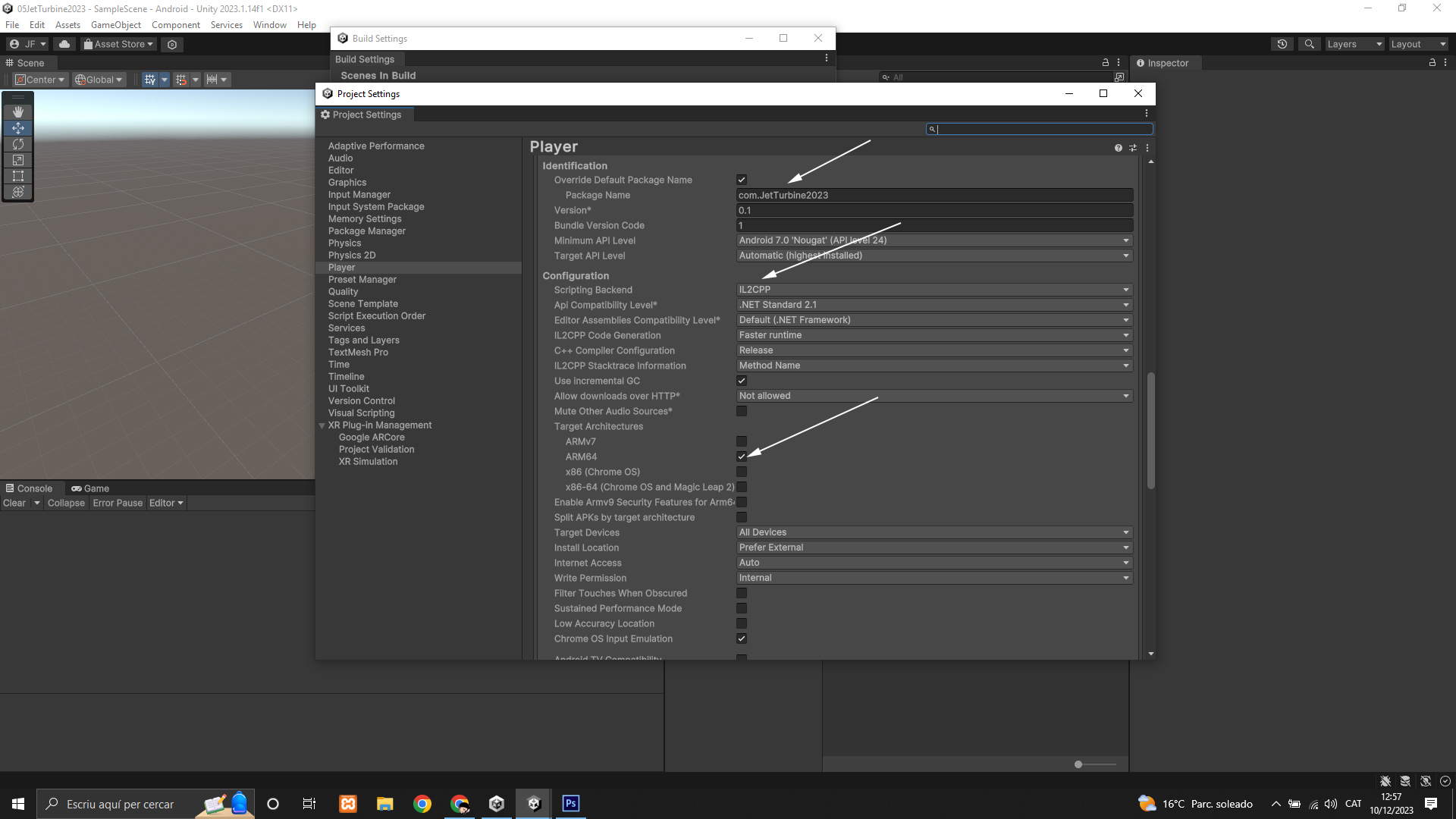Click the Player settings help icon

[1118, 148]
